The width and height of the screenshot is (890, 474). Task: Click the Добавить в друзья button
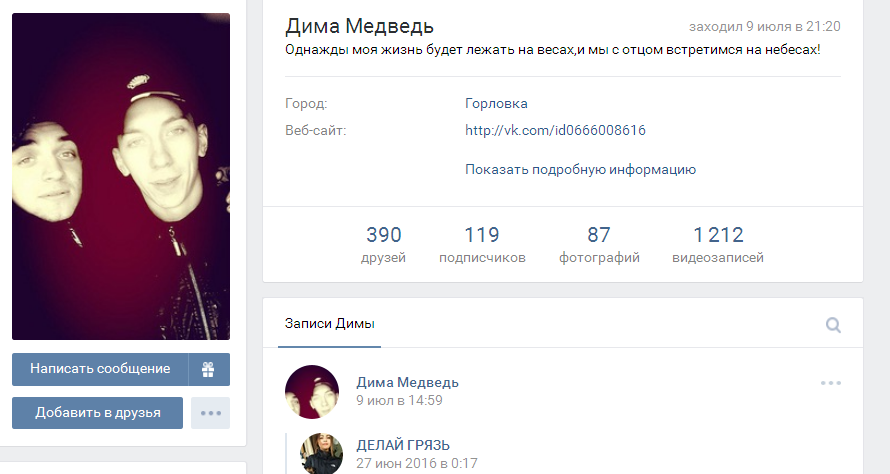pos(98,413)
